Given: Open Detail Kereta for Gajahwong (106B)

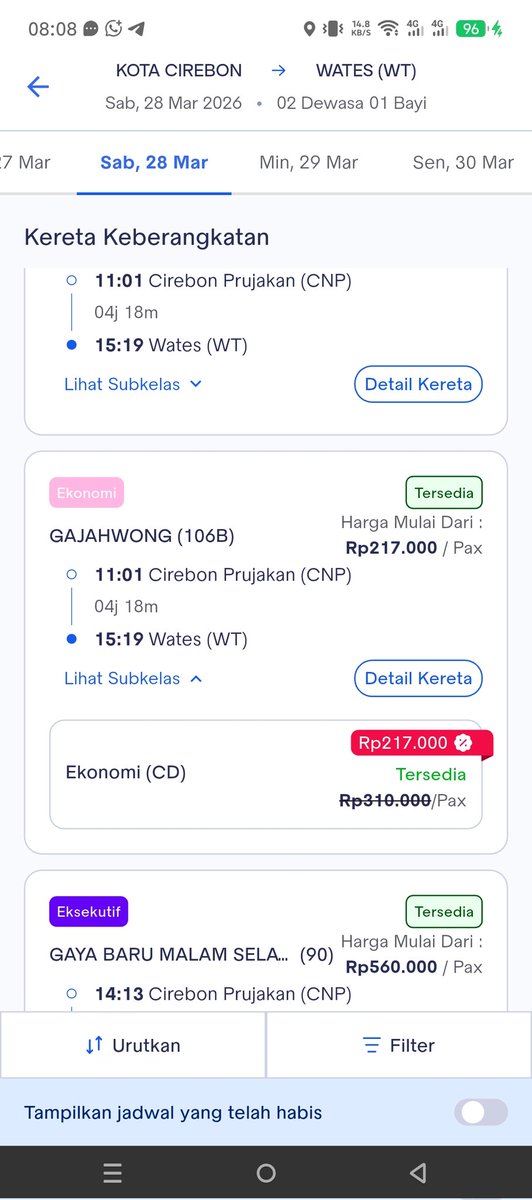Looking at the screenshot, I should pyautogui.click(x=418, y=678).
